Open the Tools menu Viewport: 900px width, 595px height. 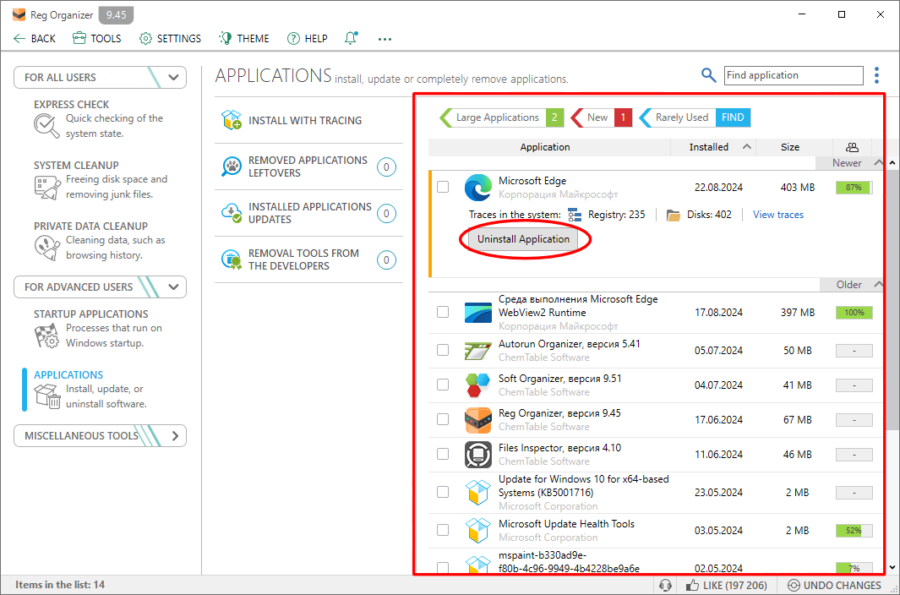click(x=96, y=38)
